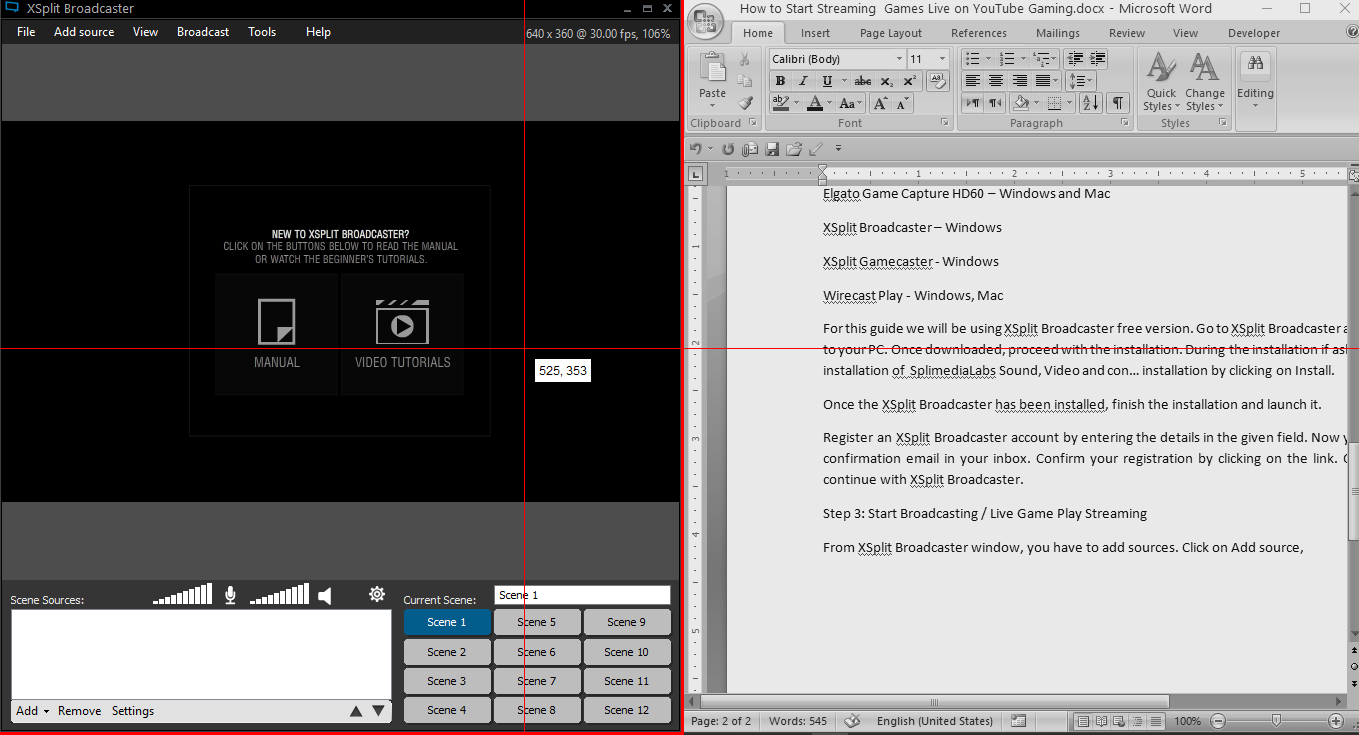
Task: Click the Sort A-Z icon
Action: point(1090,103)
